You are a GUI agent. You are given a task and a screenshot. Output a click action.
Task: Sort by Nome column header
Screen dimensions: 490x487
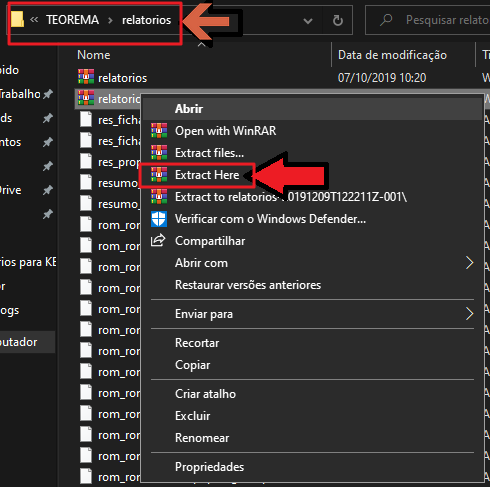tap(94, 55)
